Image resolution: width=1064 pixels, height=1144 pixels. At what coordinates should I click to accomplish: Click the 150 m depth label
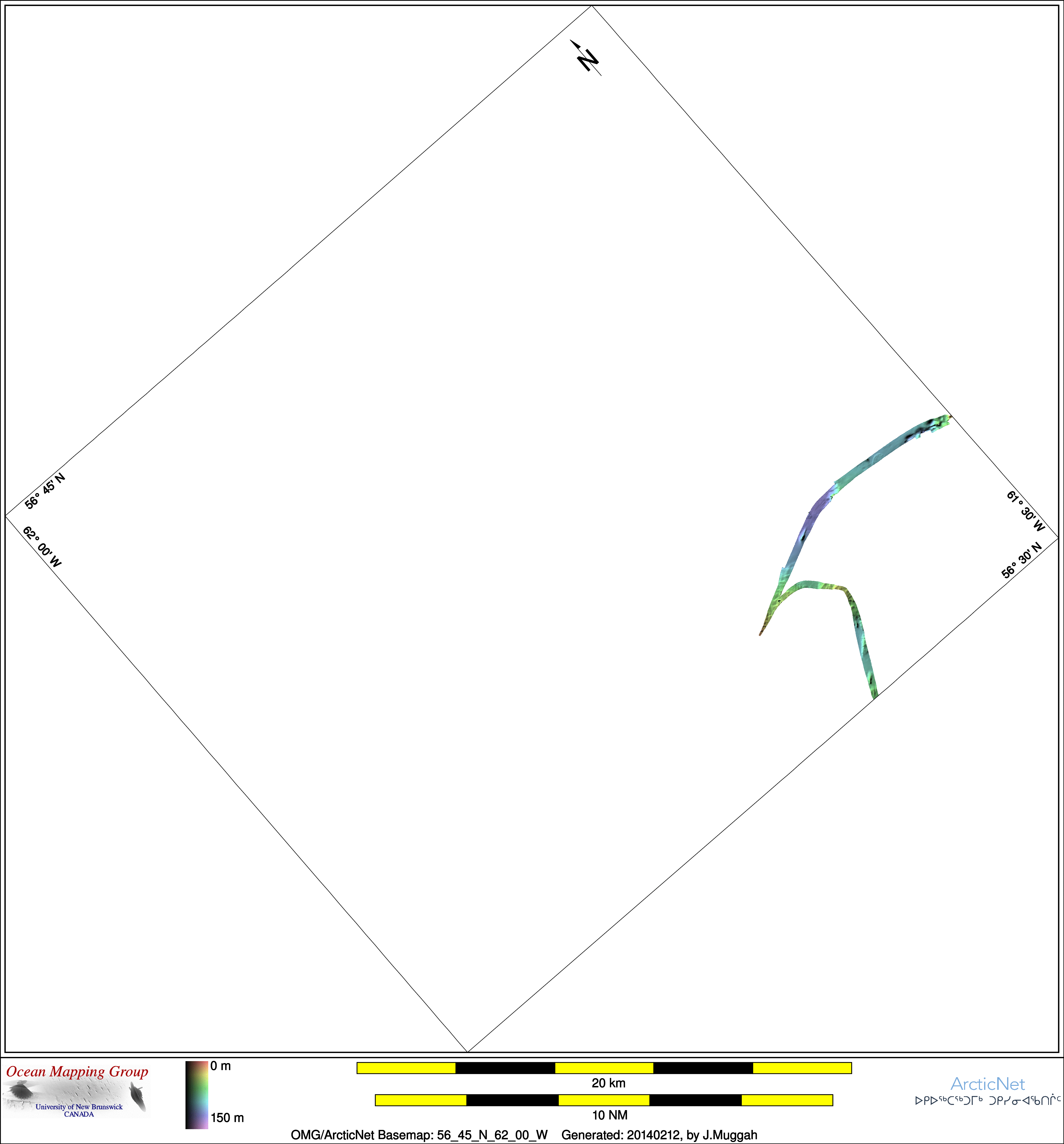coord(227,1118)
